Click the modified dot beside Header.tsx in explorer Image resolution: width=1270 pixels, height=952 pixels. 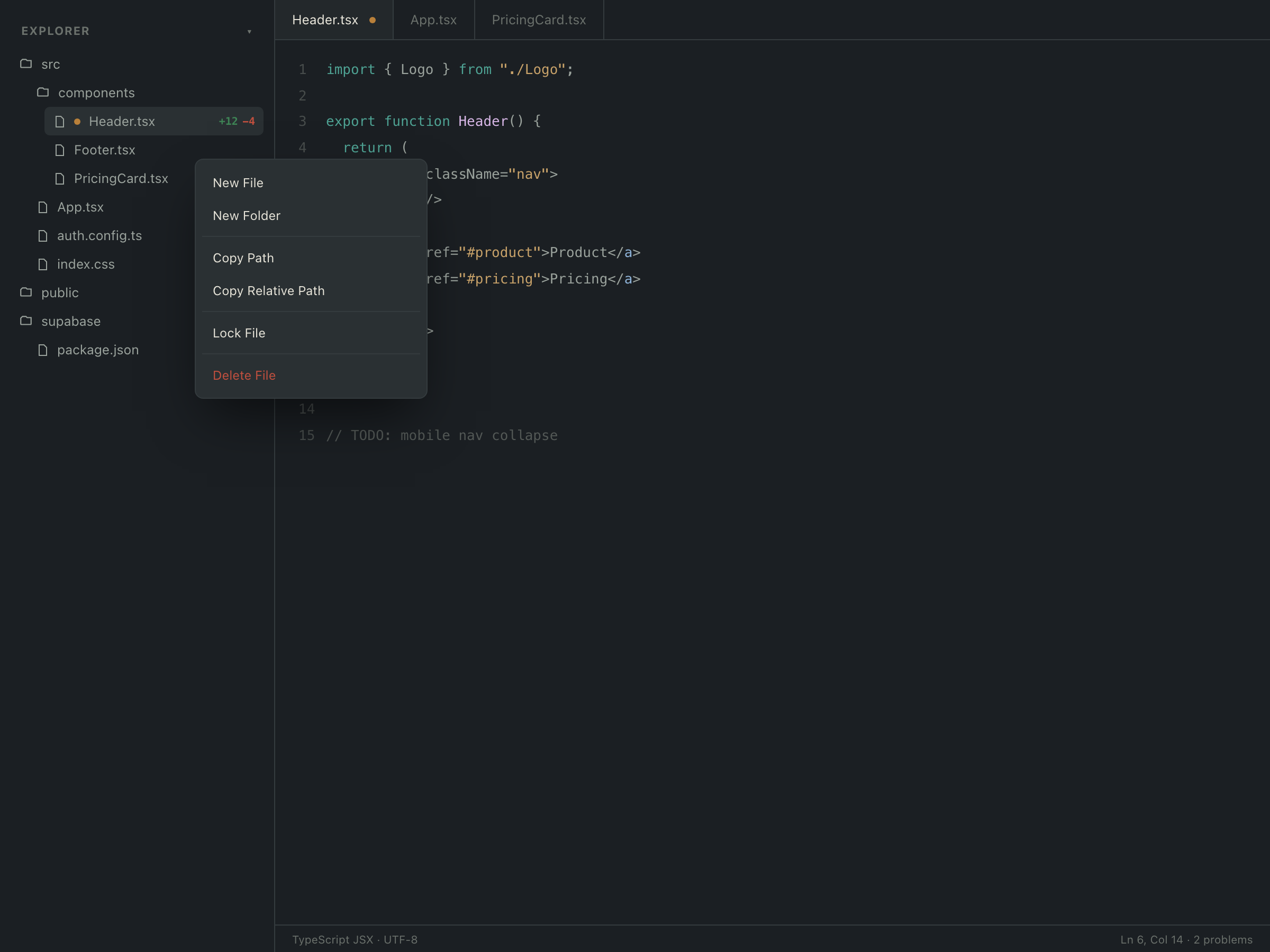pyautogui.click(x=77, y=122)
